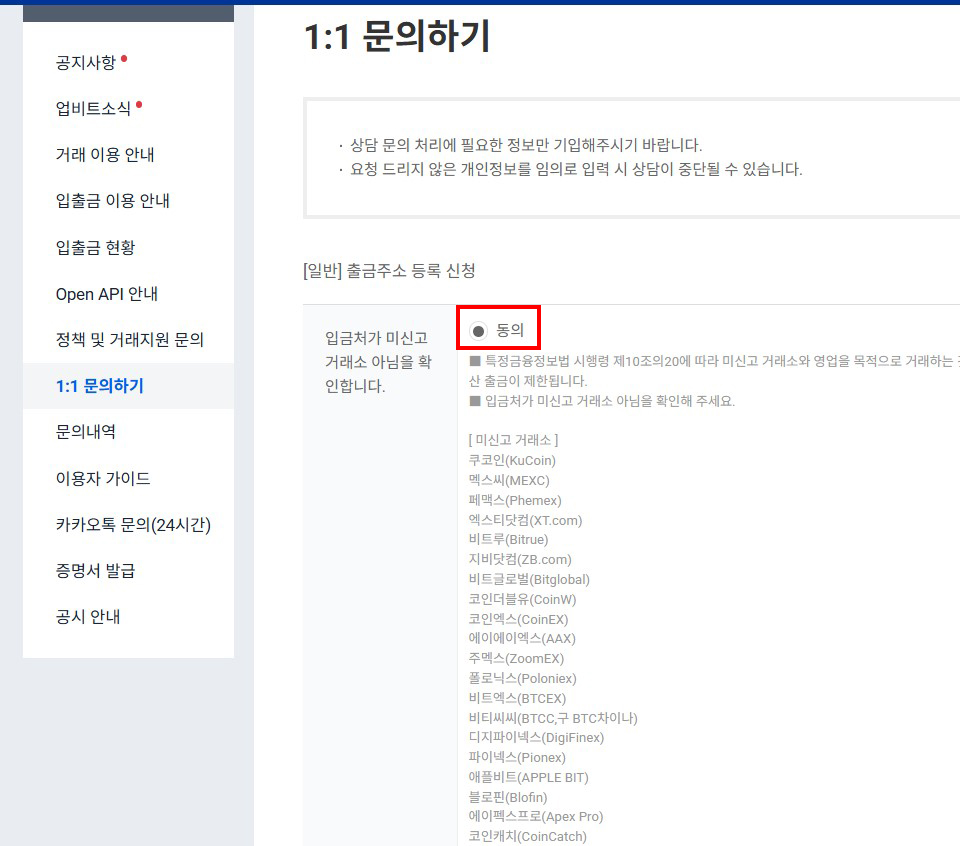Click the 주멕스(ZoomEX) entry
960x846 pixels.
click(516, 659)
